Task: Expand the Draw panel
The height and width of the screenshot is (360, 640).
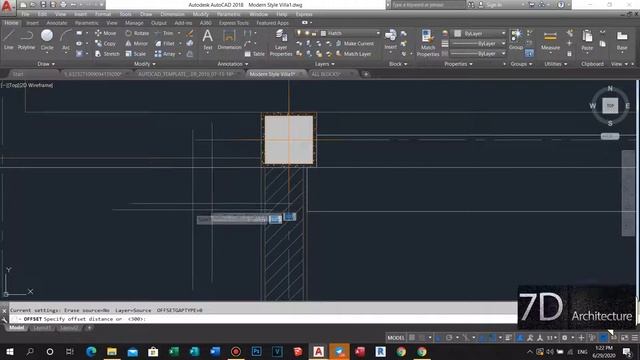Action: coord(46,64)
